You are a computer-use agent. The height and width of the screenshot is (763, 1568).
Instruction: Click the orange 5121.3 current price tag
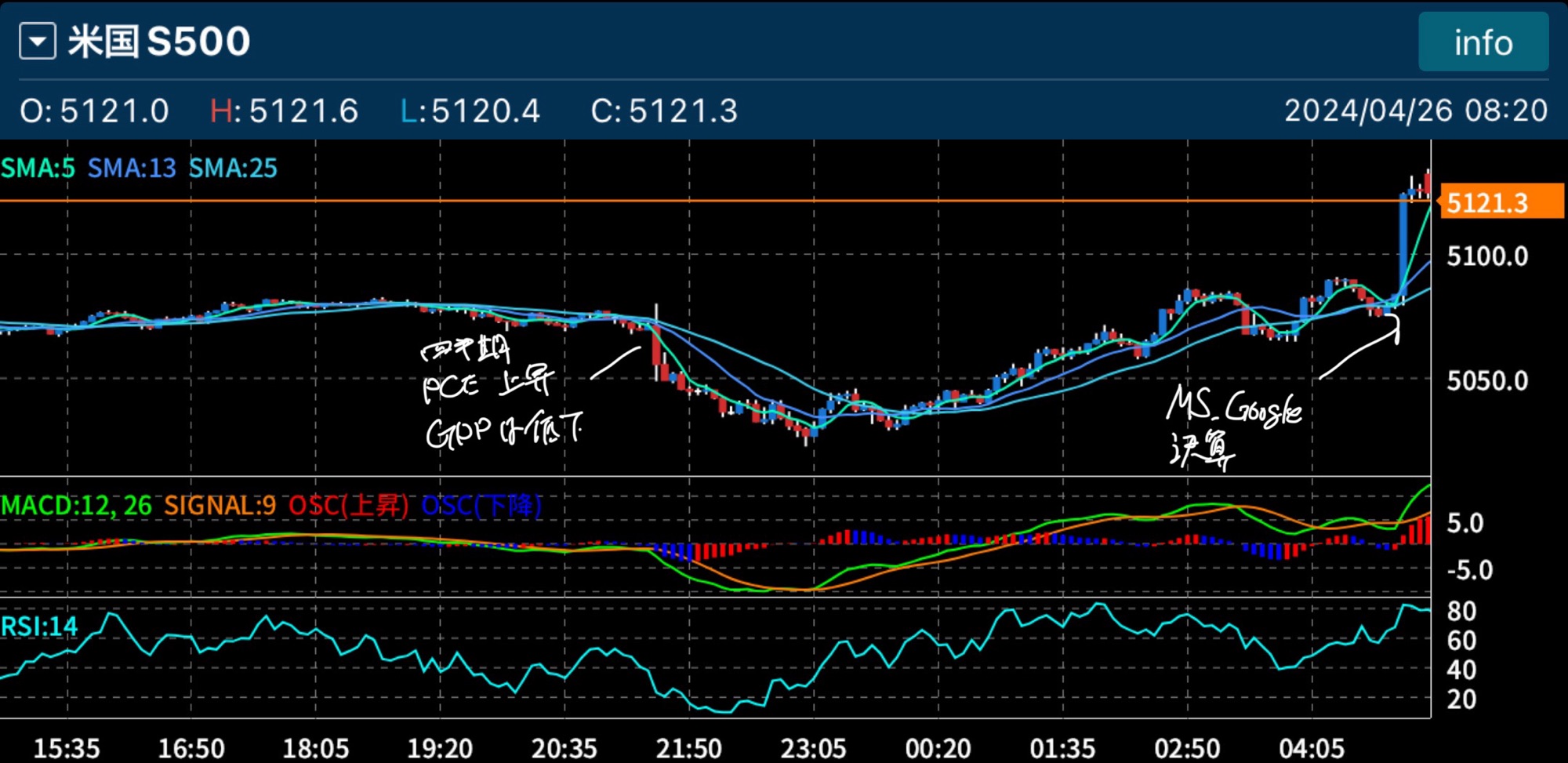(x=1501, y=203)
